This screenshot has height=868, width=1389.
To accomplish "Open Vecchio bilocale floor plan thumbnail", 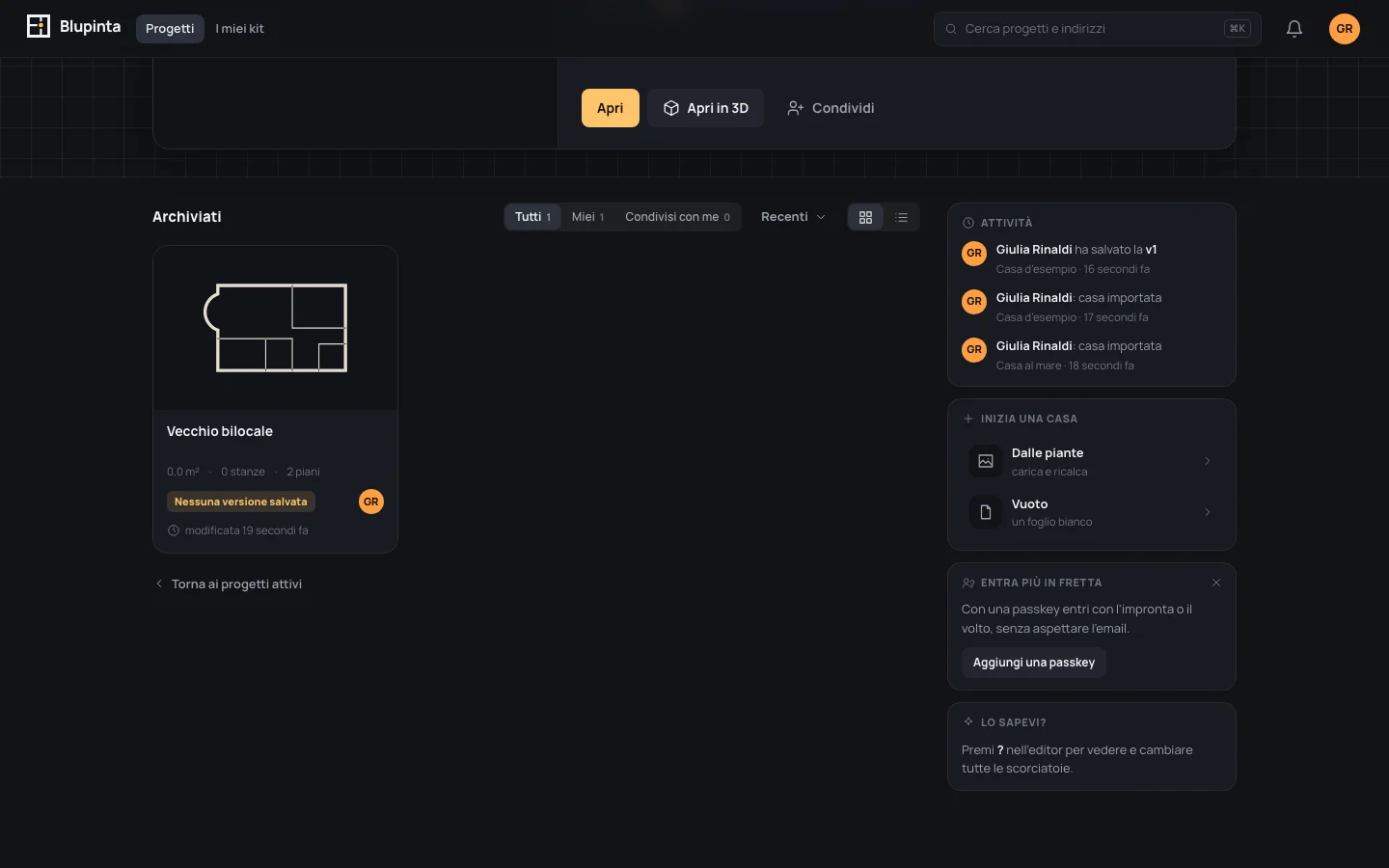I will coord(276,328).
